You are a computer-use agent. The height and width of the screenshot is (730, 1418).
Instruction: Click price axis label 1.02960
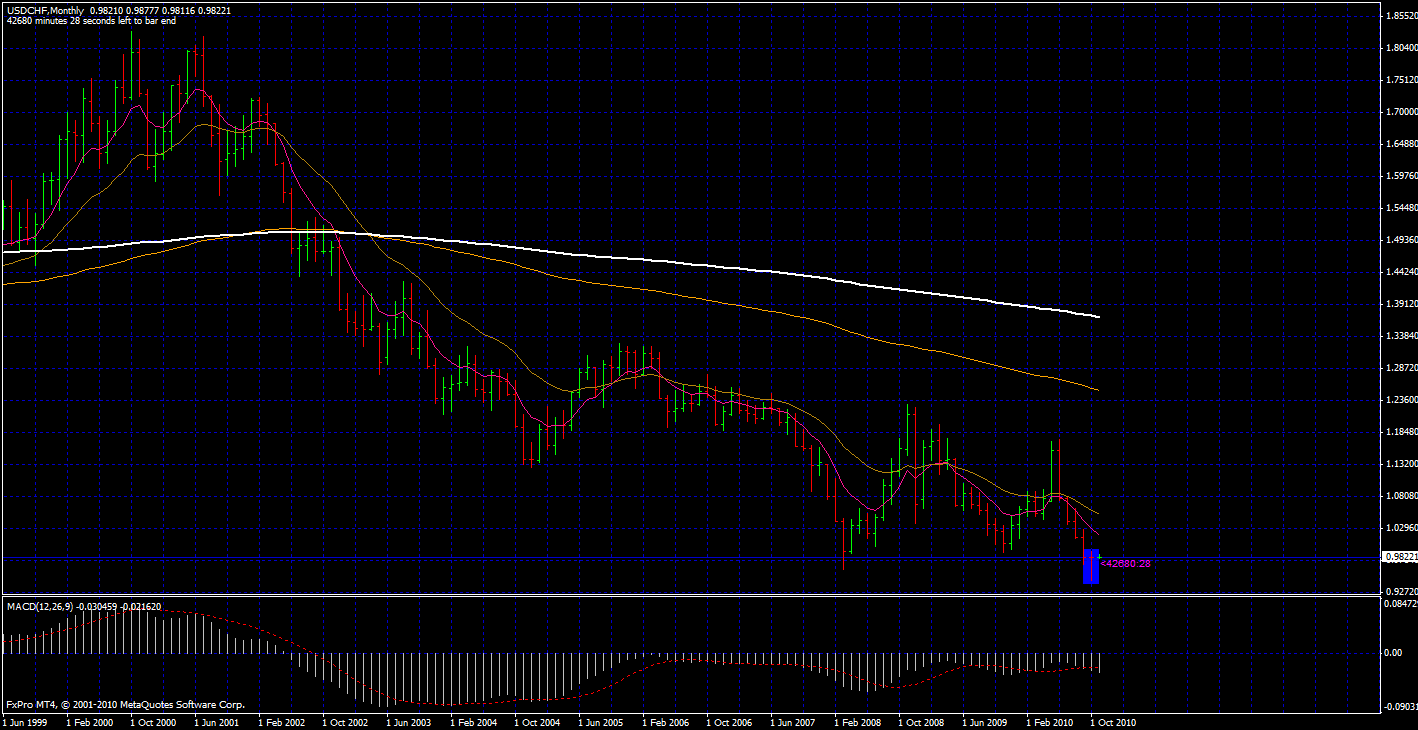1400,528
